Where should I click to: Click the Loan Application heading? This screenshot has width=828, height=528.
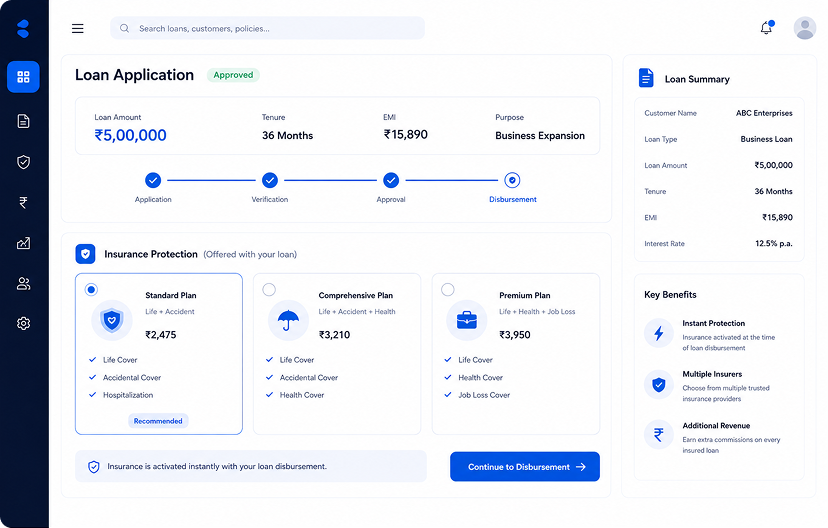tap(134, 75)
